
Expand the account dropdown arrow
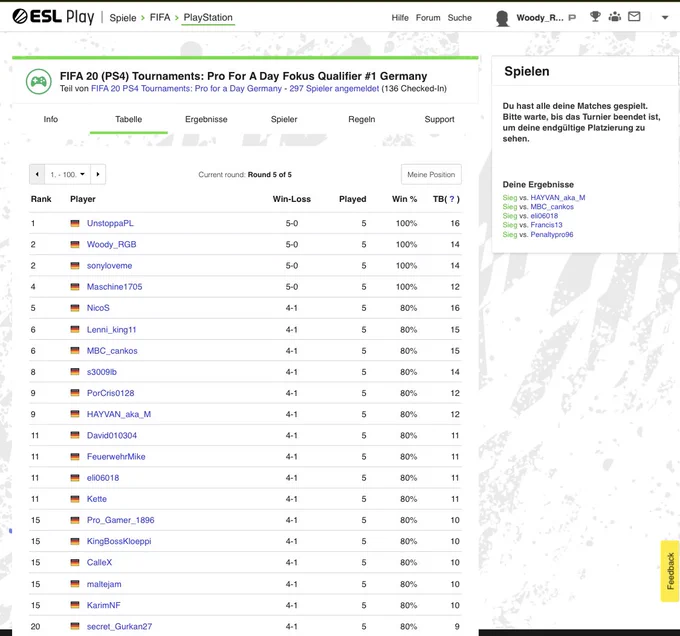click(664, 18)
